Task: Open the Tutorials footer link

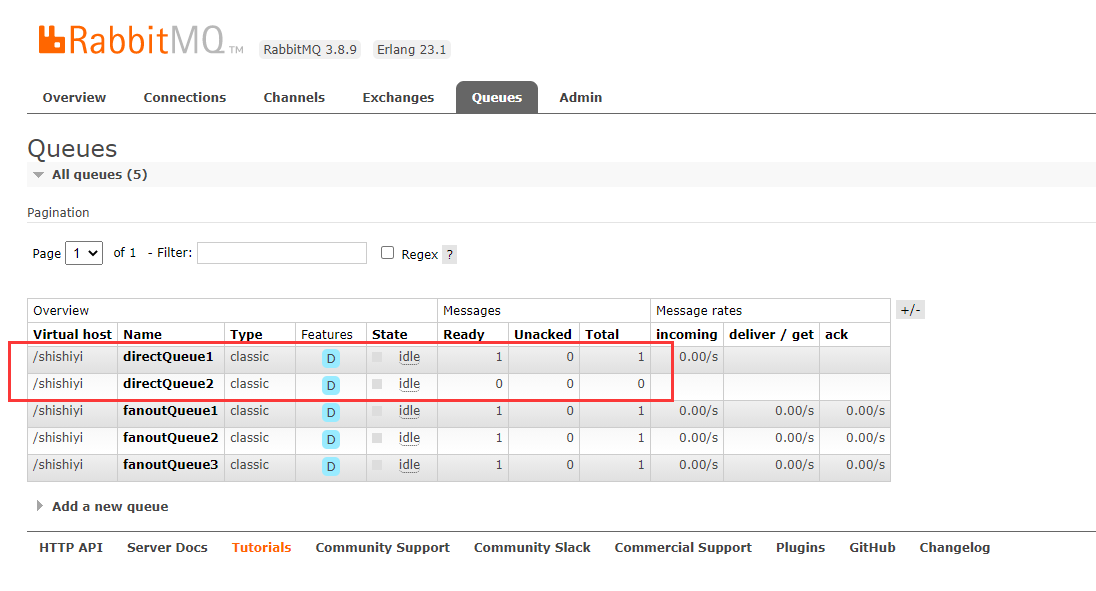Action: click(x=261, y=548)
